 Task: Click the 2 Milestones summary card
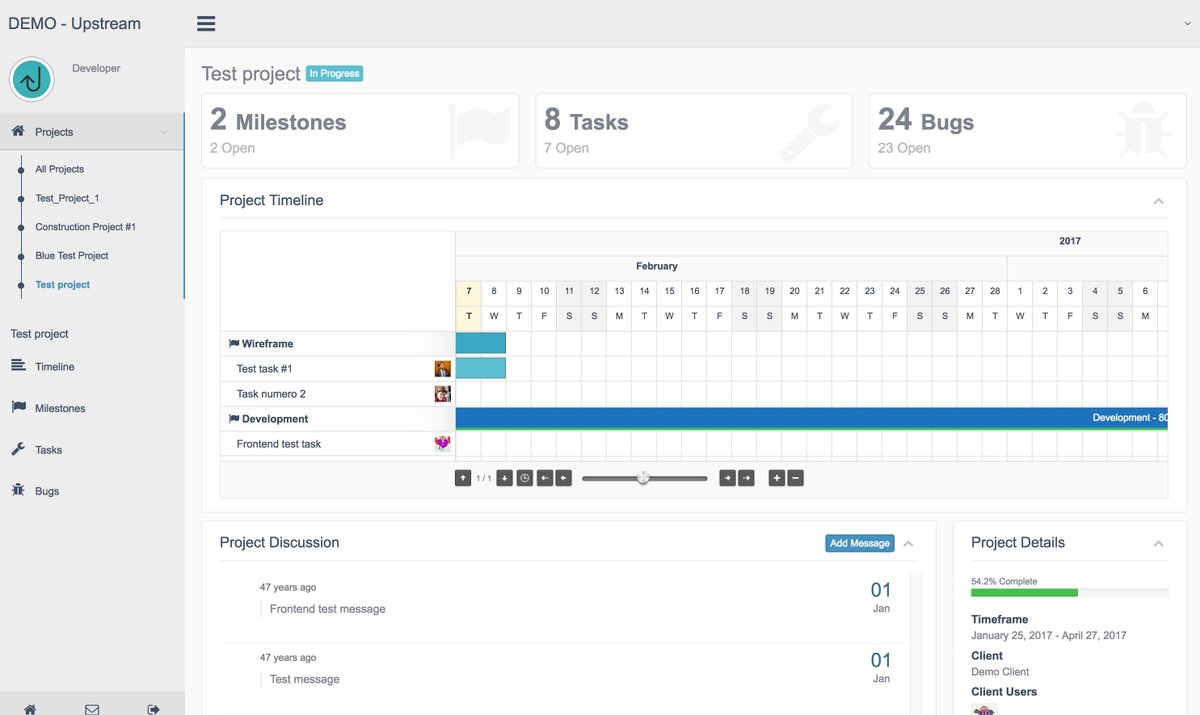[x=360, y=130]
